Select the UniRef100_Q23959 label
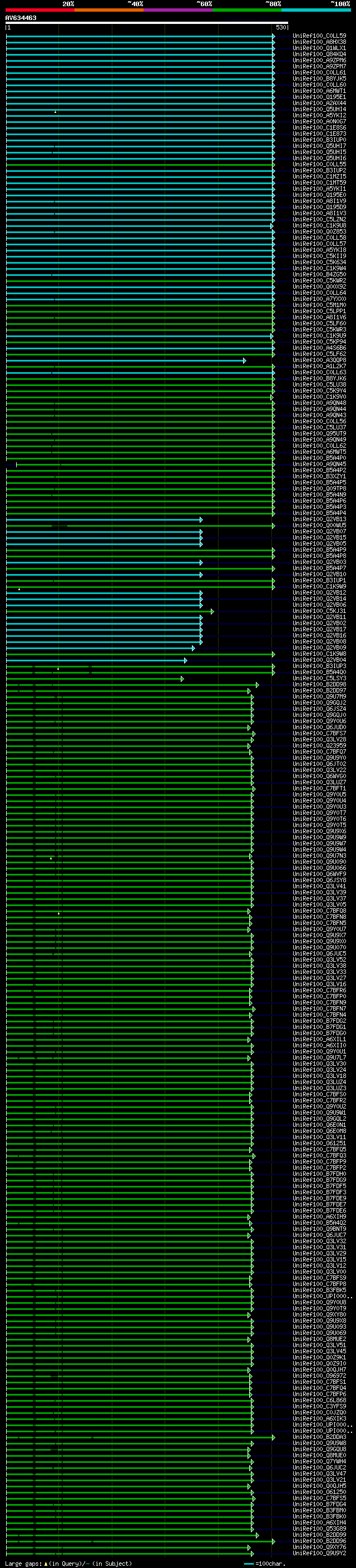356x1568 pixels. tap(319, 746)
